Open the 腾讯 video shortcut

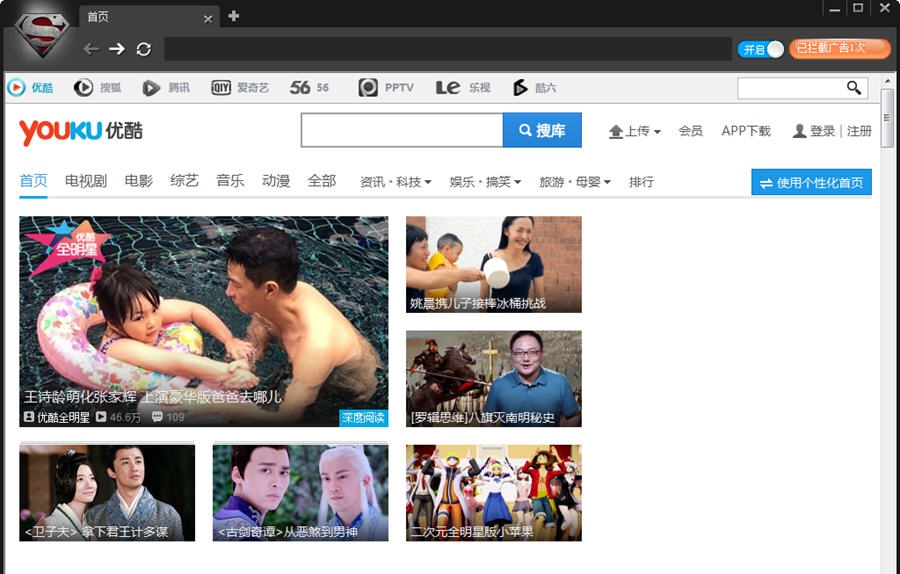pyautogui.click(x=166, y=87)
